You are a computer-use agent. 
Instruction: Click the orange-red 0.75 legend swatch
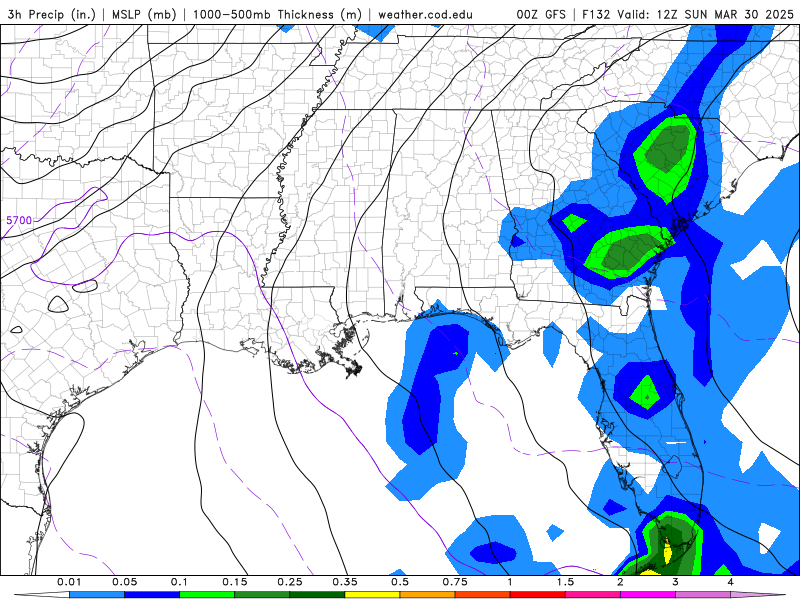click(483, 595)
